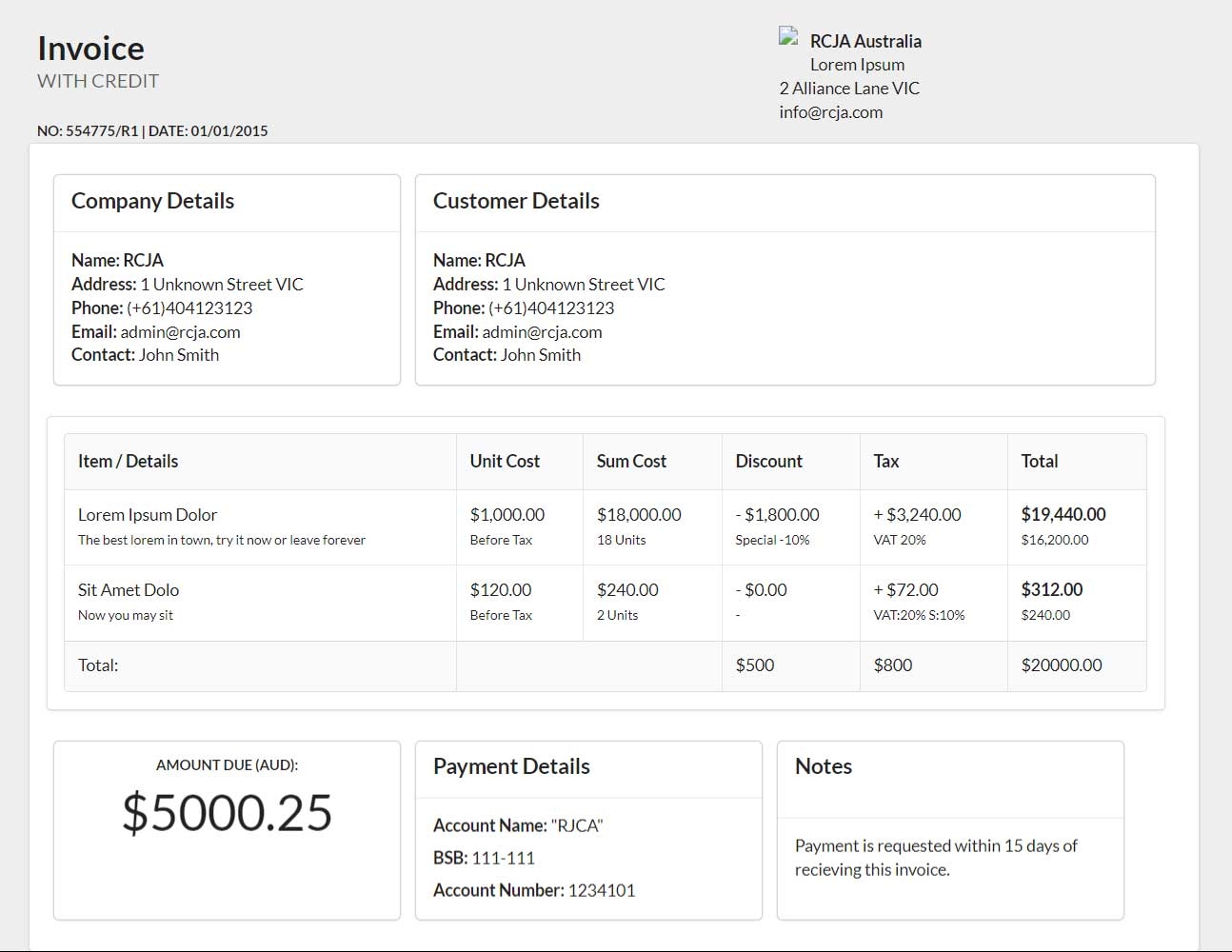Click the $5000.25 amount due figure
The height and width of the screenshot is (952, 1232).
(x=228, y=814)
